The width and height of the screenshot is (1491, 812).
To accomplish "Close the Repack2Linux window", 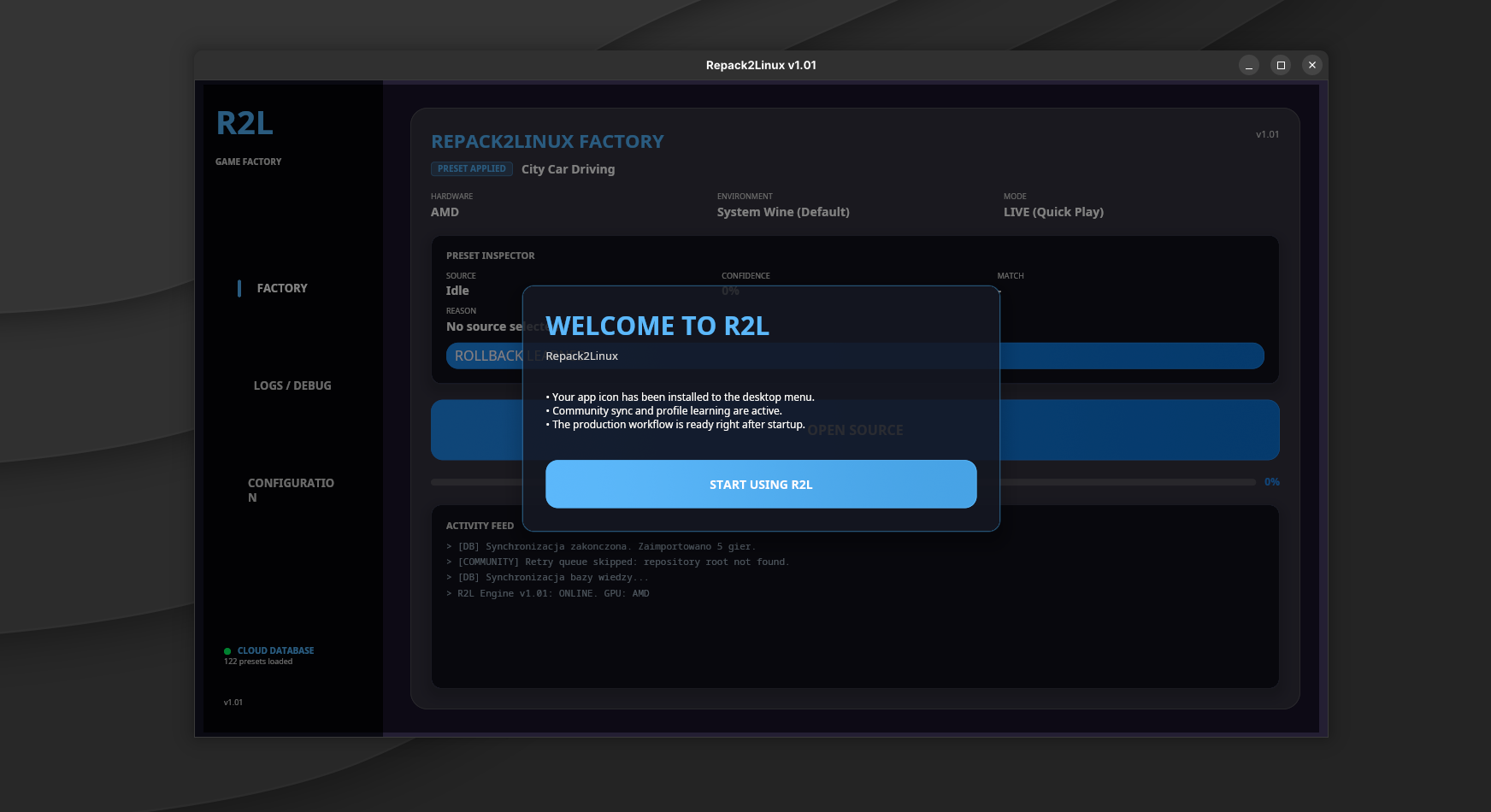I will [1312, 65].
